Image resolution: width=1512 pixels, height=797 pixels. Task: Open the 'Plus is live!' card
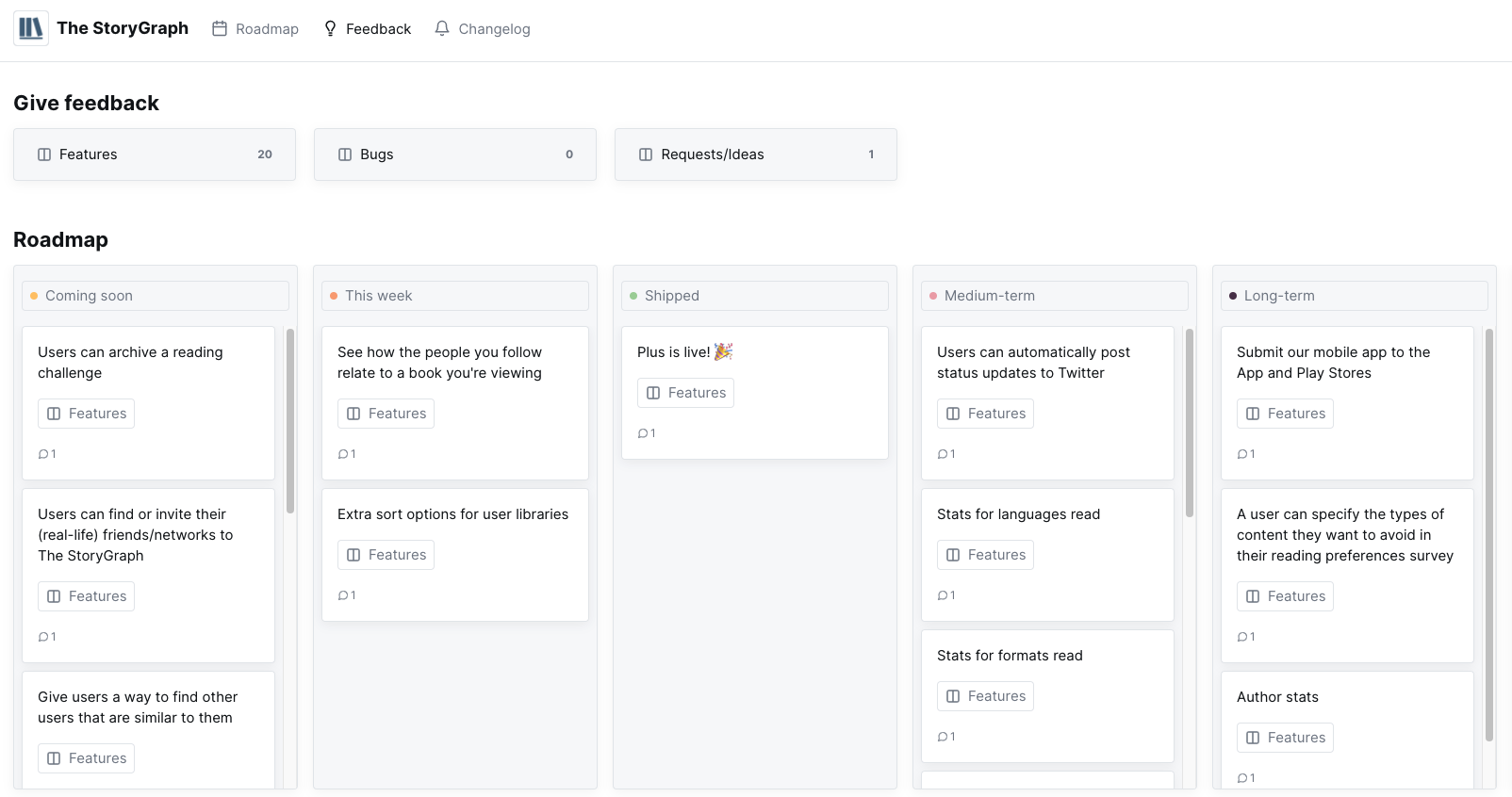755,393
